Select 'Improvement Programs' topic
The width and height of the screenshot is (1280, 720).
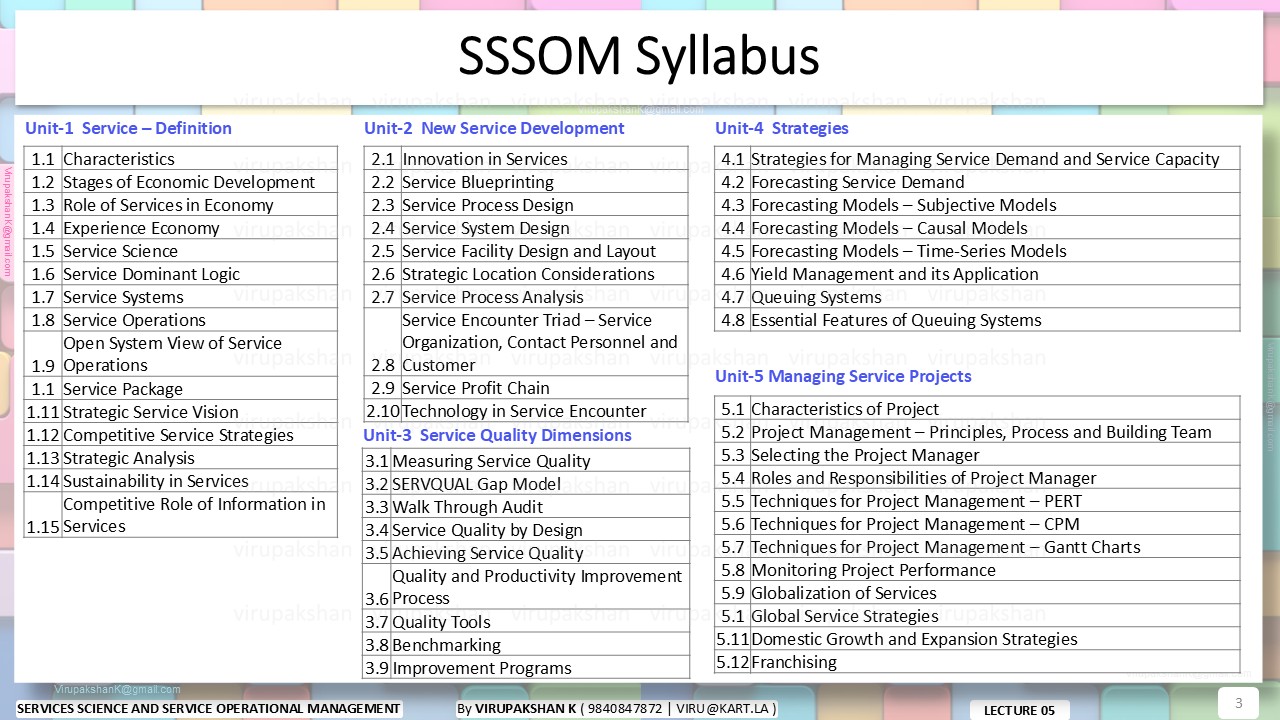[x=540, y=667]
